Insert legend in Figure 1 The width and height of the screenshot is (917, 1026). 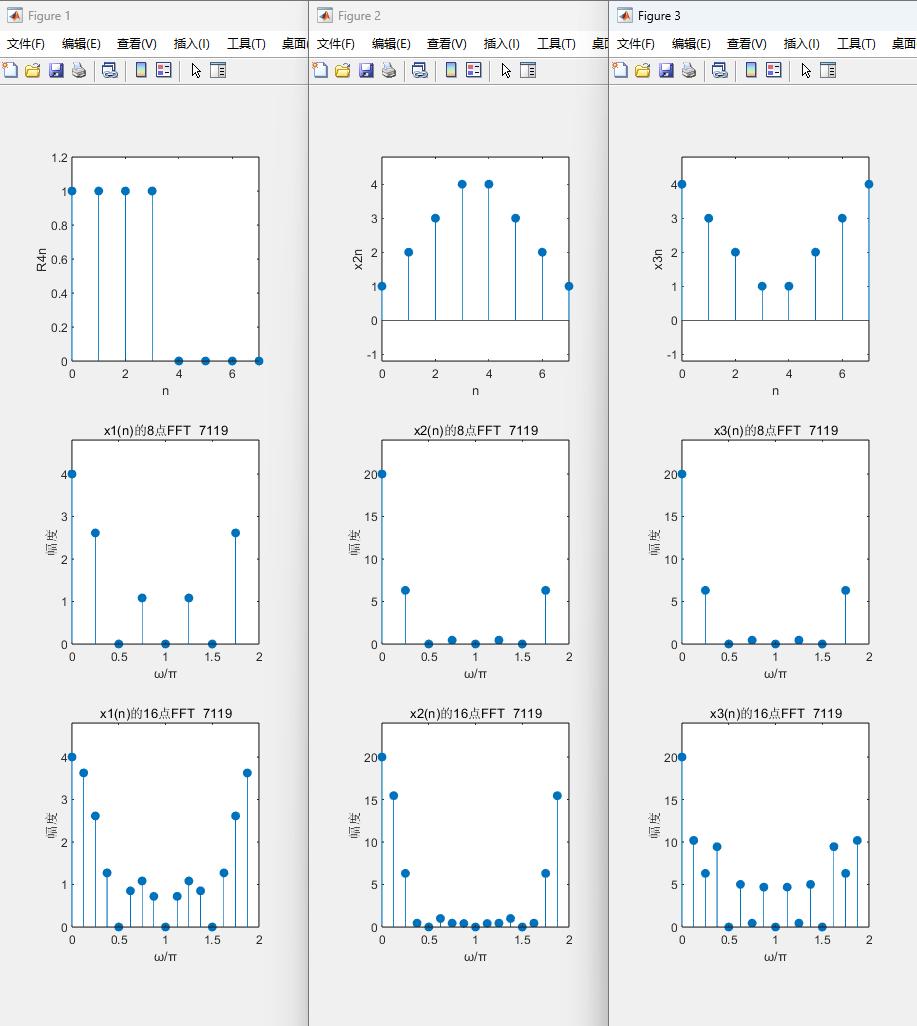coord(164,70)
